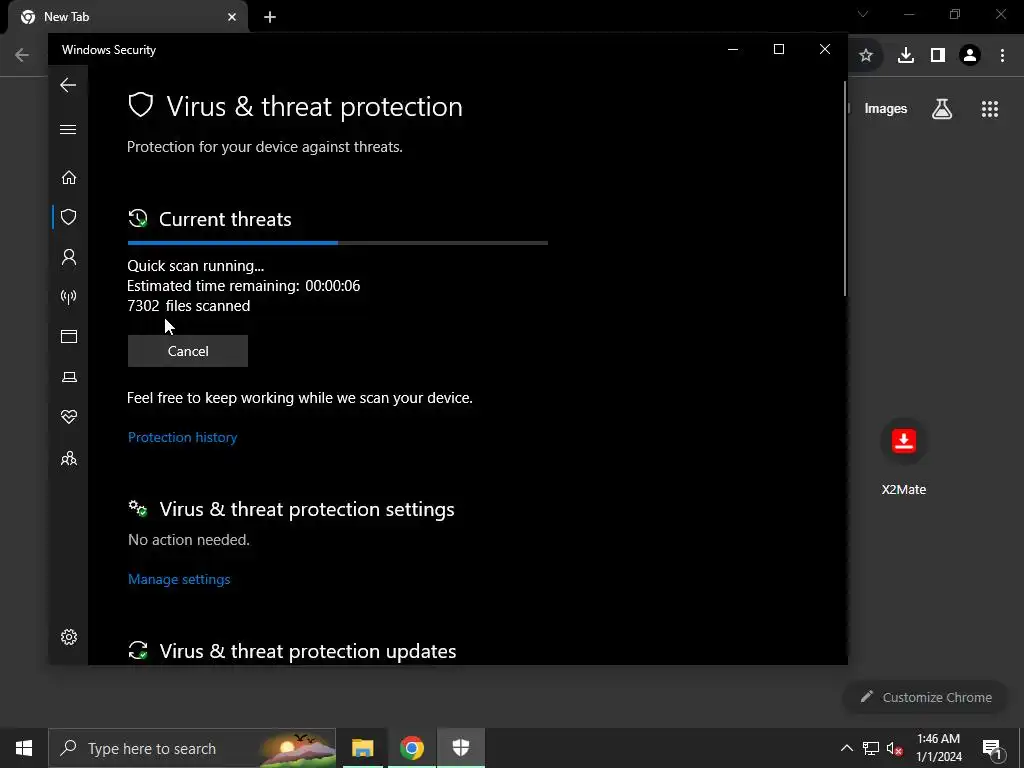1024x768 pixels.
Task: Click the quick scan progress bar
Action: (338, 243)
